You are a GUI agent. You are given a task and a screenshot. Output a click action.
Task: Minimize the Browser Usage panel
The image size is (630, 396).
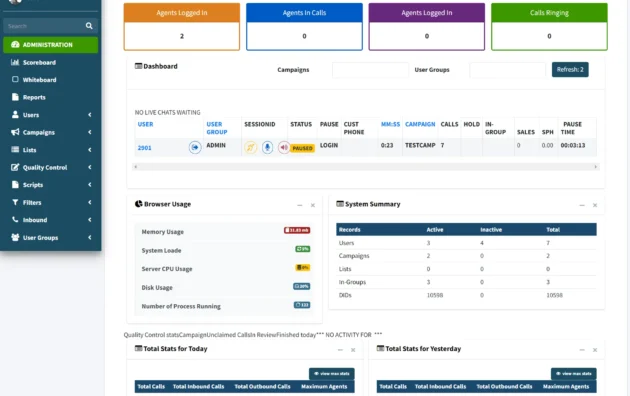pyautogui.click(x=300, y=205)
